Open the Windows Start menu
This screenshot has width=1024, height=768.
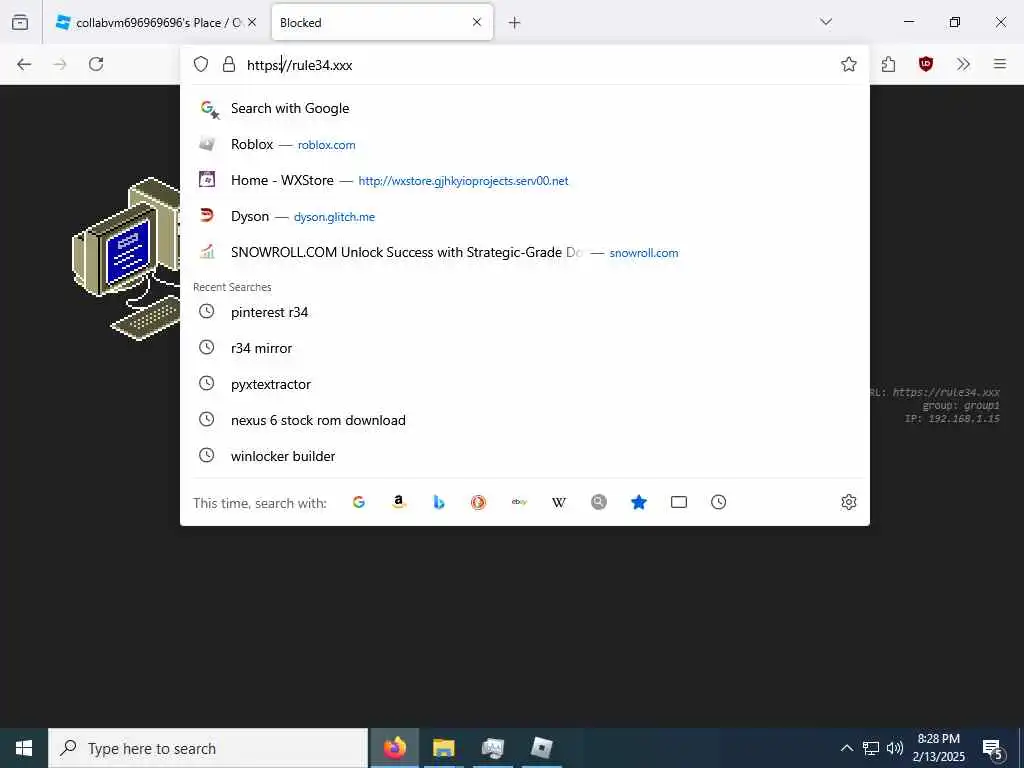pos(24,748)
